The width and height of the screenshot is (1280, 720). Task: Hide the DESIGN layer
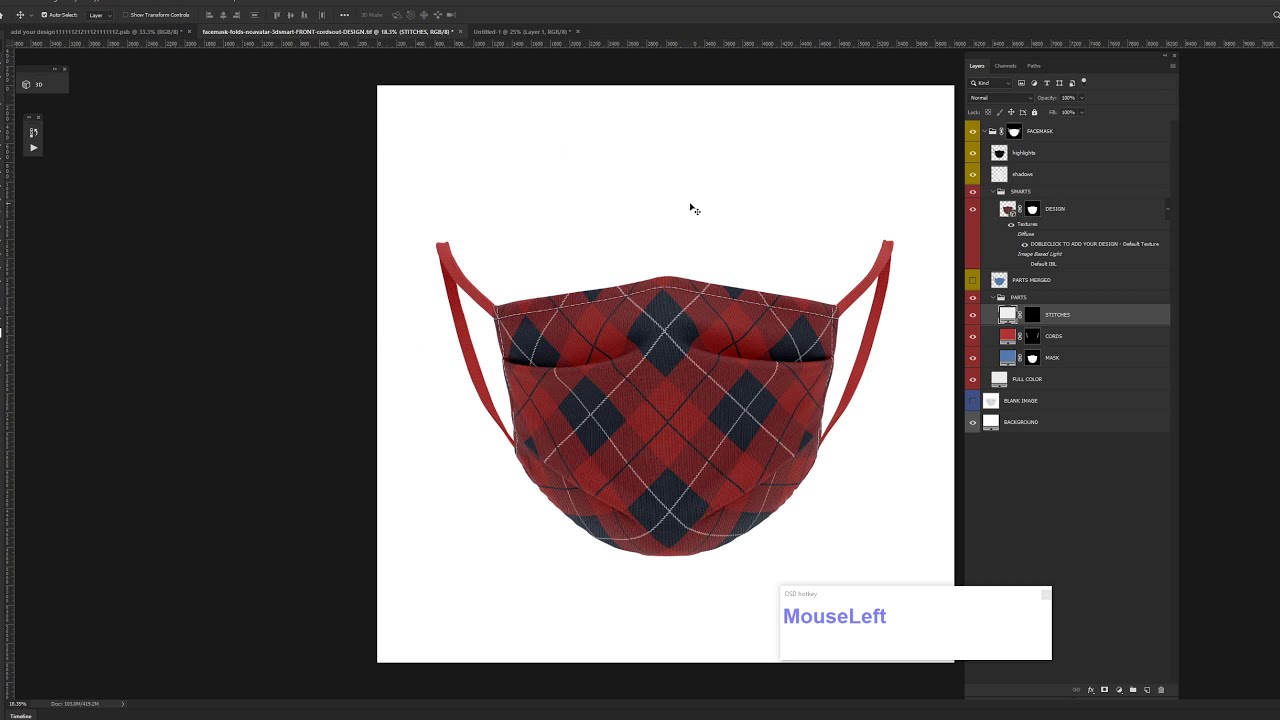point(972,209)
